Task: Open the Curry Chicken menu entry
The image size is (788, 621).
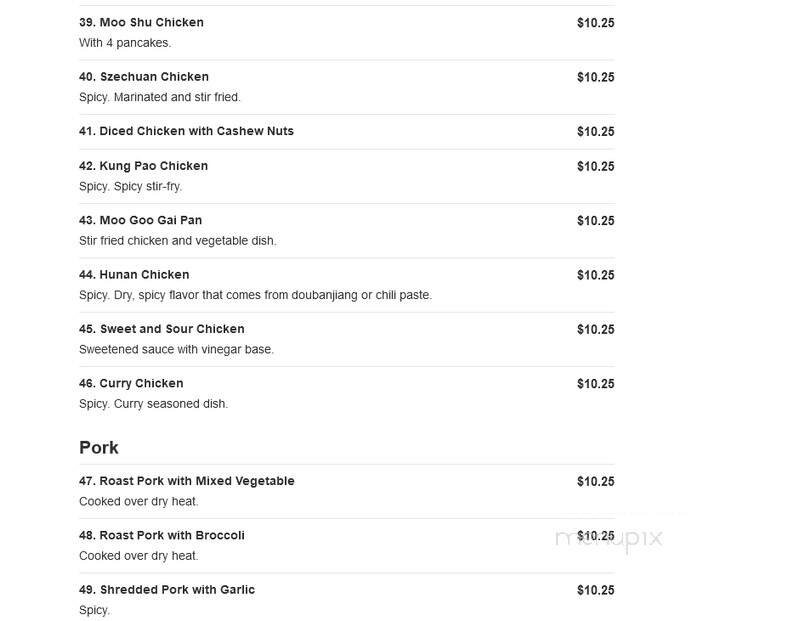Action: point(131,384)
